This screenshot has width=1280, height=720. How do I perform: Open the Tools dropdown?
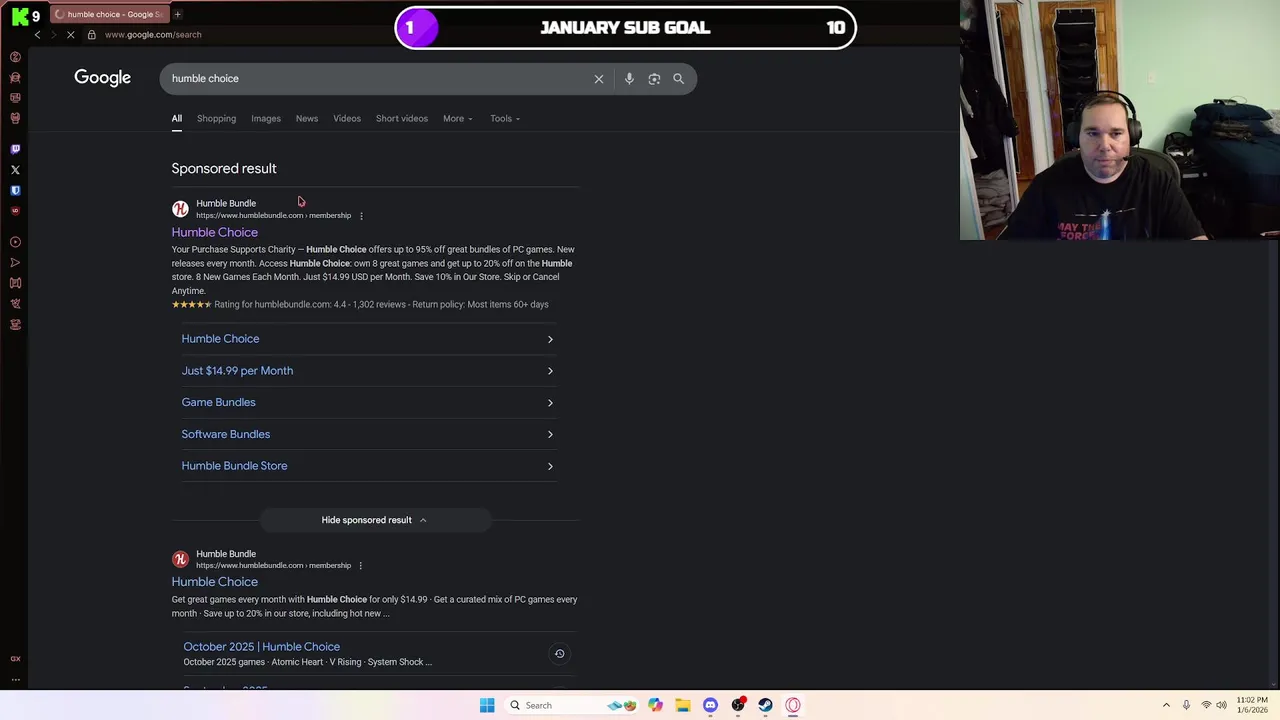(505, 119)
